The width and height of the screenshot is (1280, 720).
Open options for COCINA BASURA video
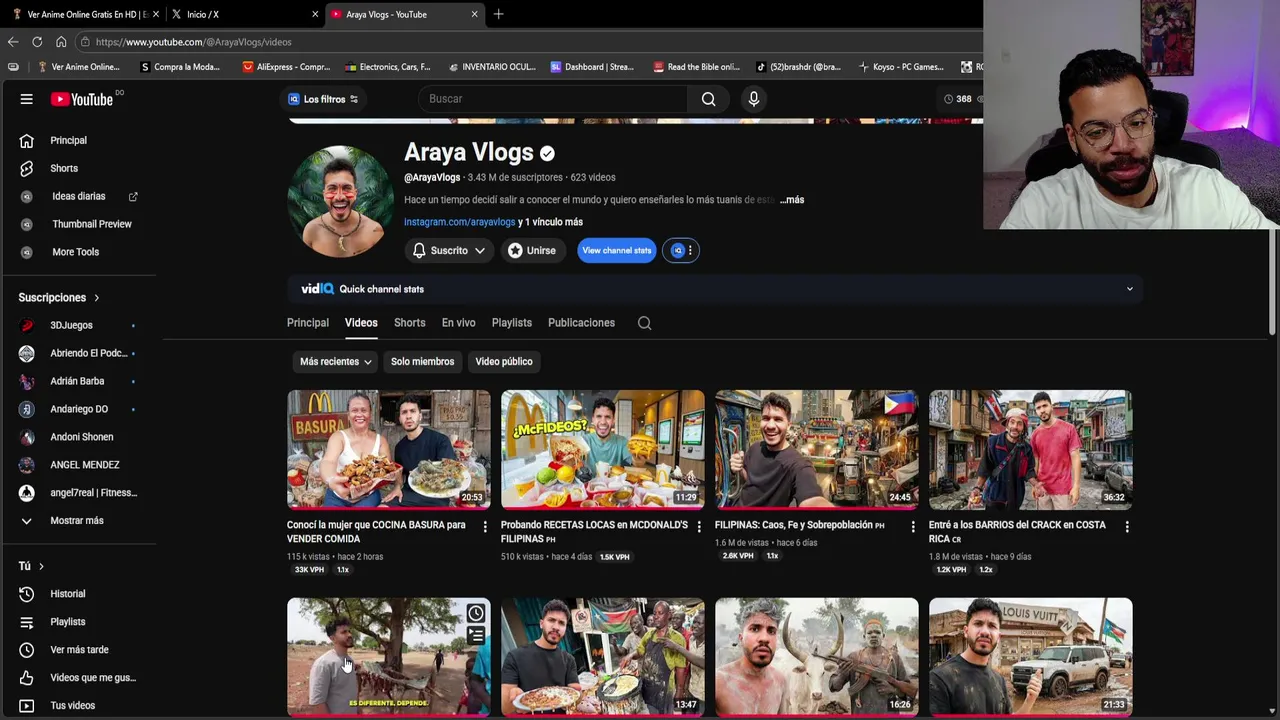[485, 526]
